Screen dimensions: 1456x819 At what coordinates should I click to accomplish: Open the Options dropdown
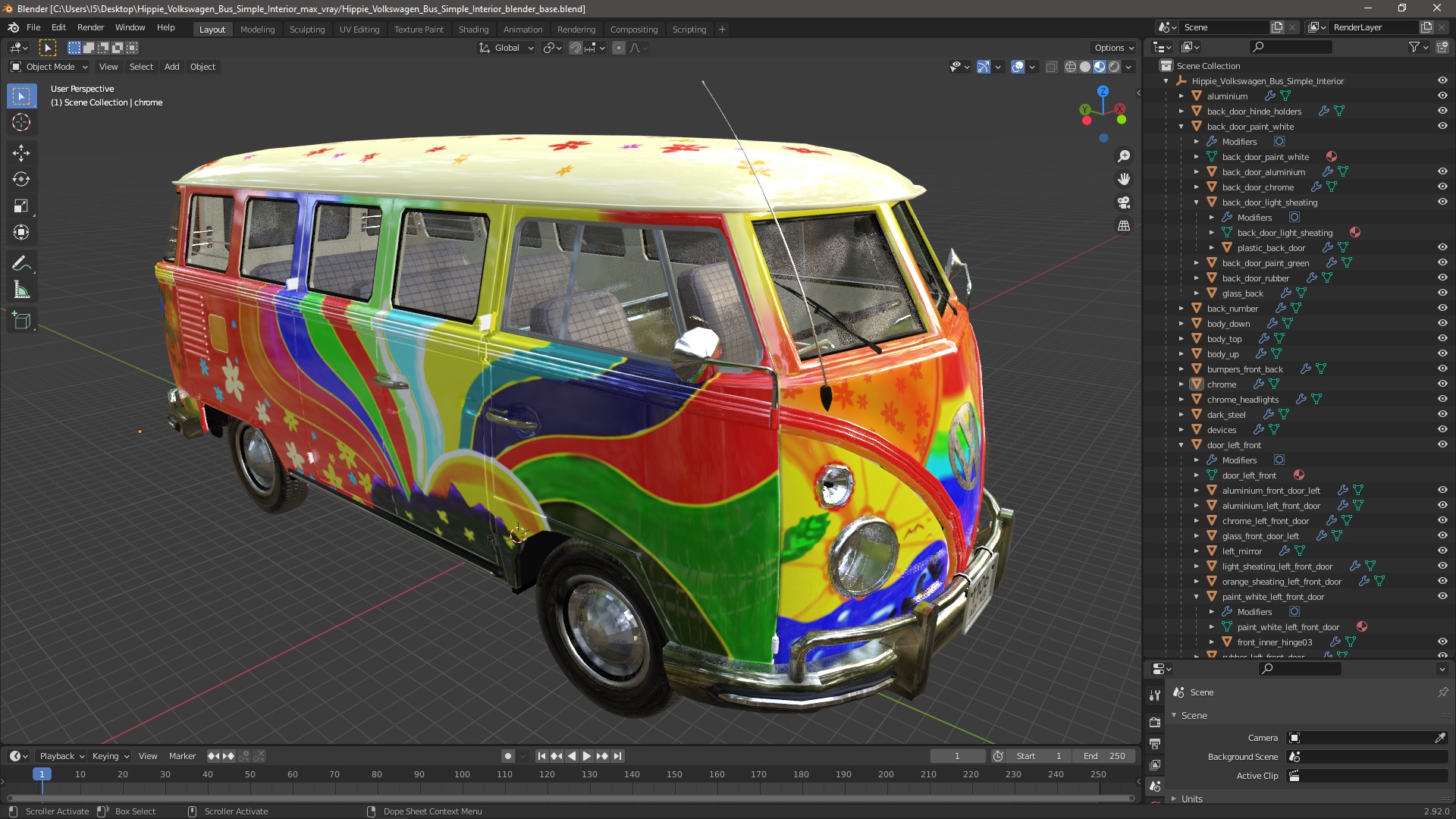1114,48
